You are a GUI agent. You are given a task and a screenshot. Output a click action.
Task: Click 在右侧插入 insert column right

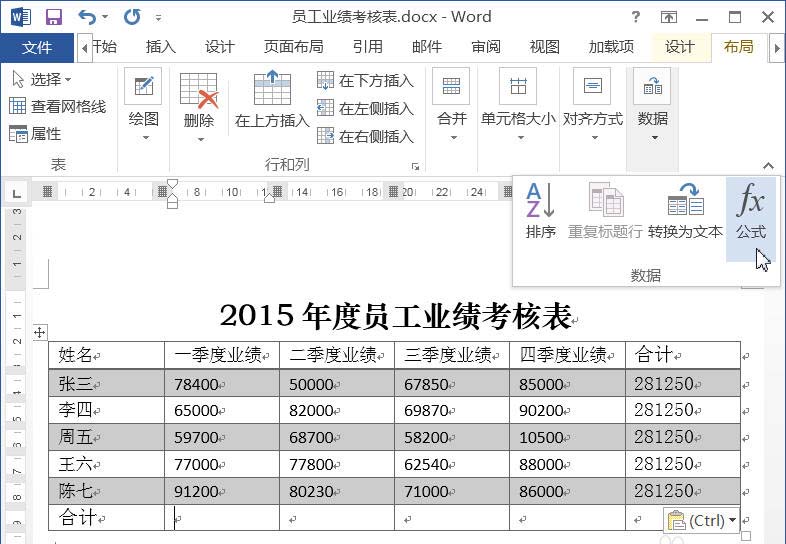click(x=365, y=136)
